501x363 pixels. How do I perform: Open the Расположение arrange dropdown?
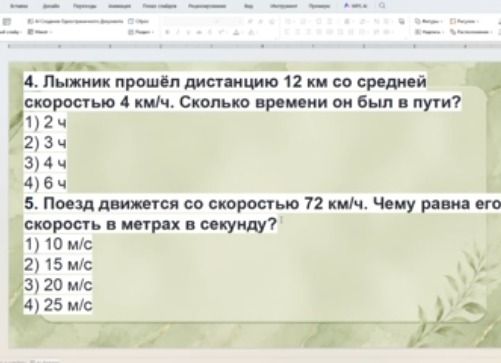click(x=471, y=32)
